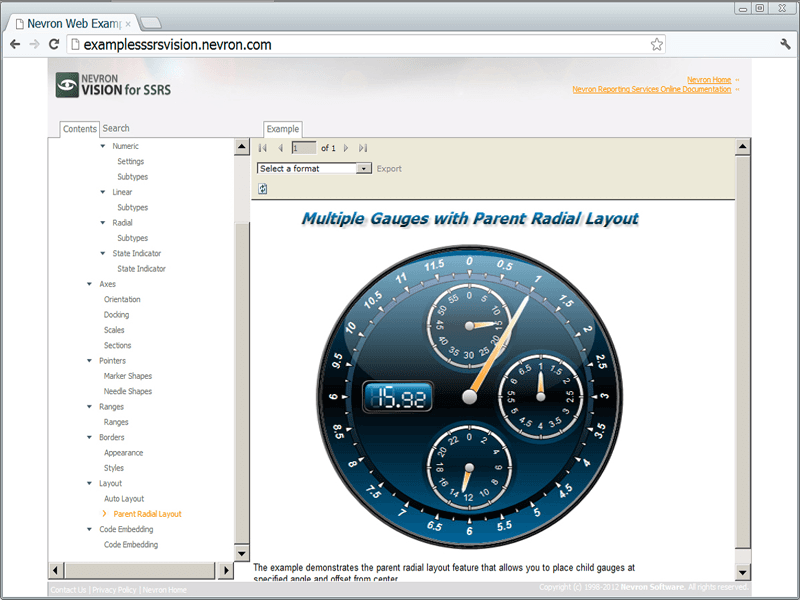
Task: Open the Sections example
Action: 117,345
